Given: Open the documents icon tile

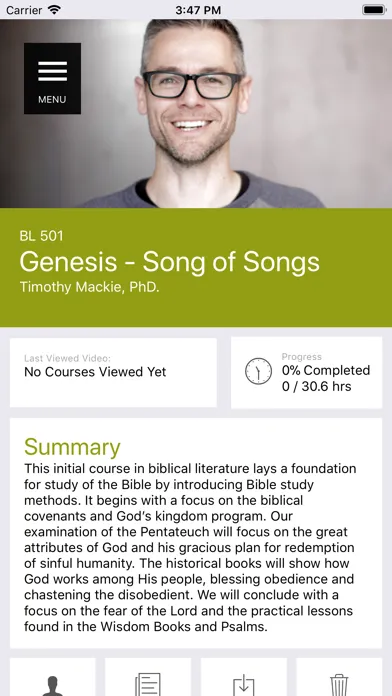Looking at the screenshot, I should (148, 677).
